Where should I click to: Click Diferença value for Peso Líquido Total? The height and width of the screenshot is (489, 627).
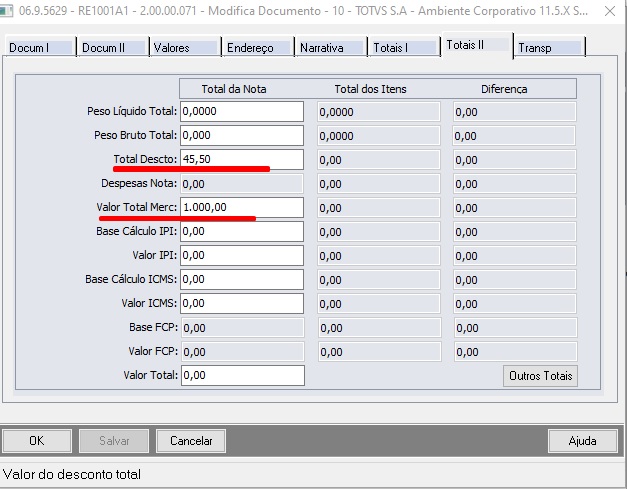515,112
